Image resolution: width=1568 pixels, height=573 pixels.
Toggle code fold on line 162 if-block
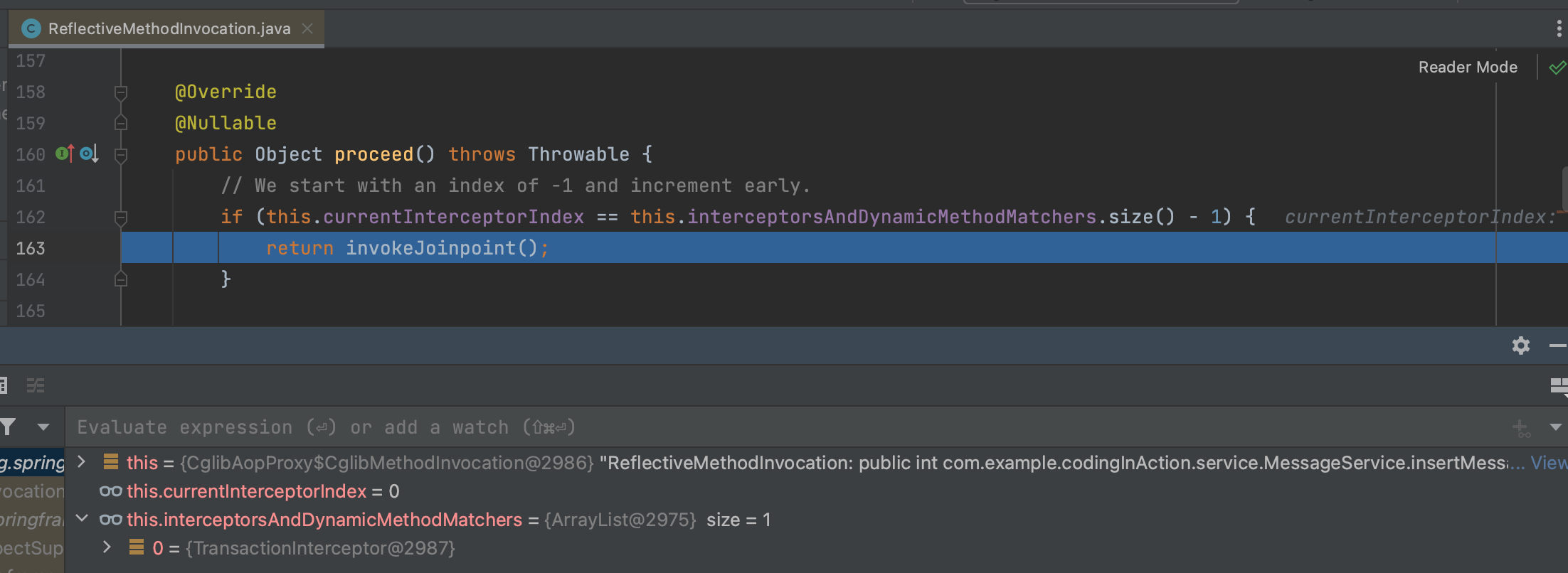(x=121, y=217)
